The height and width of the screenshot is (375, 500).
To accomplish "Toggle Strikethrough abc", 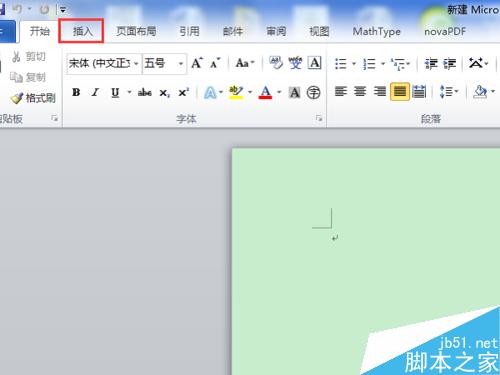I will coord(145,92).
